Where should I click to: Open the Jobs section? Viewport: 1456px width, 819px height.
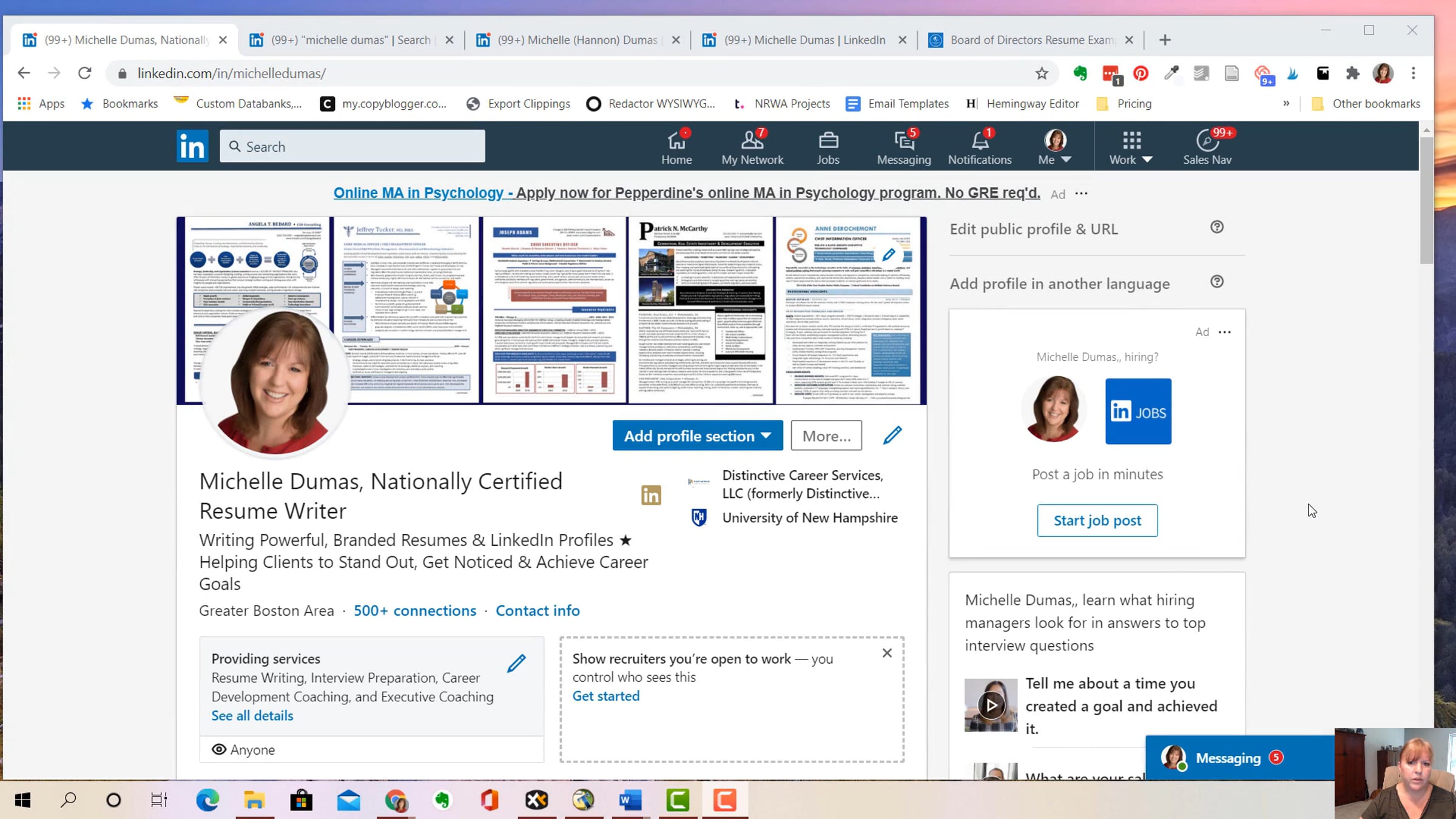[x=828, y=147]
